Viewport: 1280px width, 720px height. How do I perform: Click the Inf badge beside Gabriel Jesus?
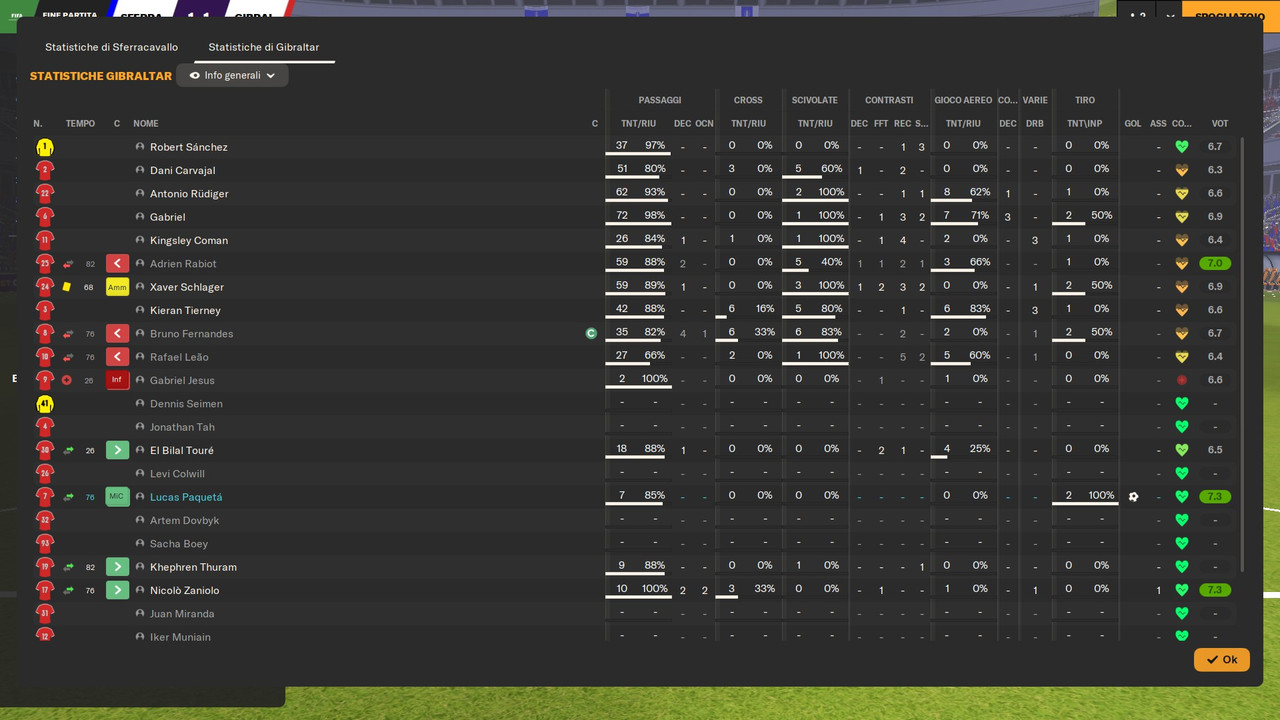pyautogui.click(x=117, y=380)
